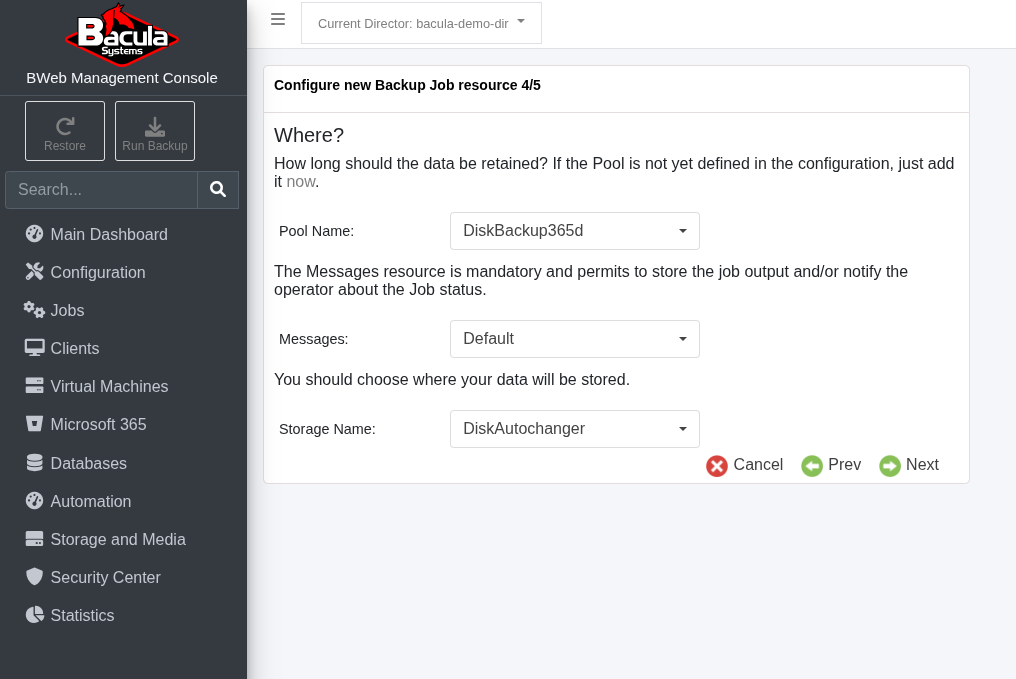Open Storage and Media section
Screen dimensions: 1016x679
117,540
